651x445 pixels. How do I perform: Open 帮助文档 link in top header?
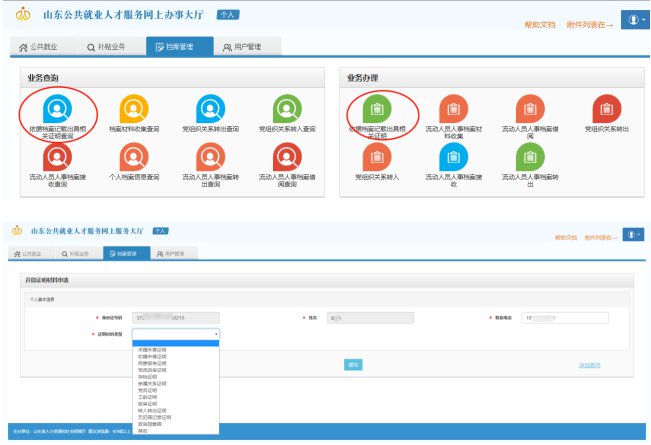(542, 24)
